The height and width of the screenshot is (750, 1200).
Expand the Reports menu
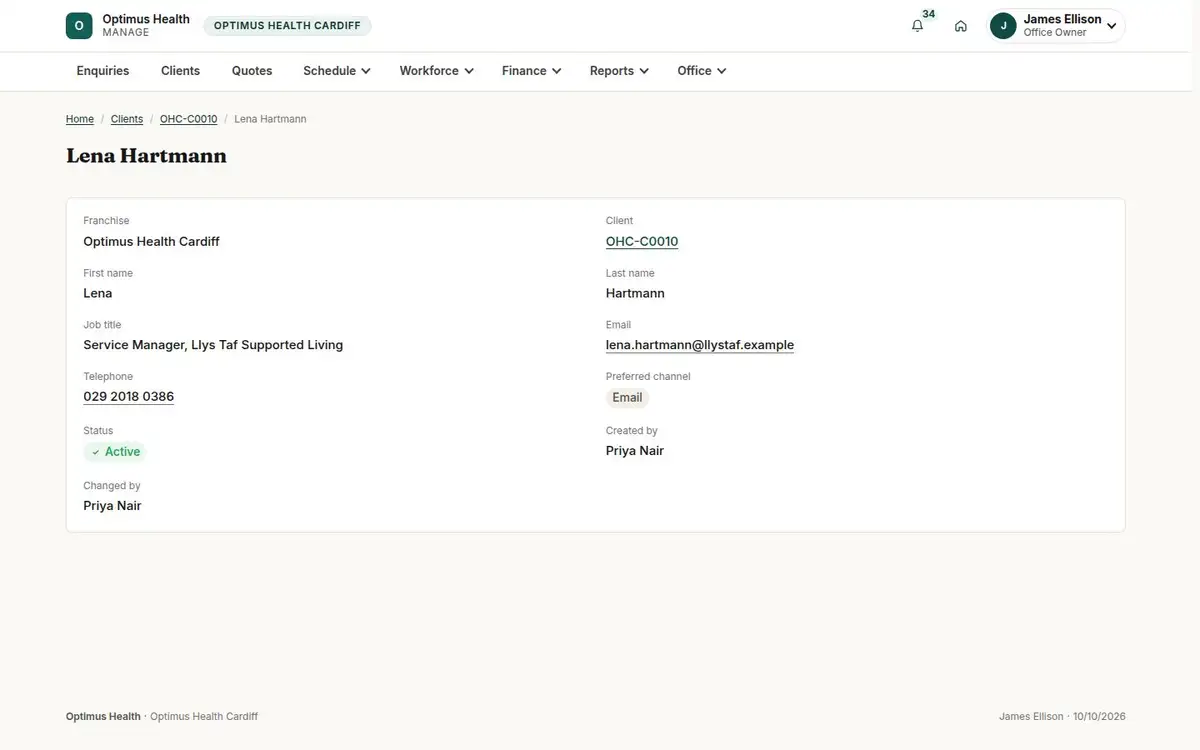[620, 71]
